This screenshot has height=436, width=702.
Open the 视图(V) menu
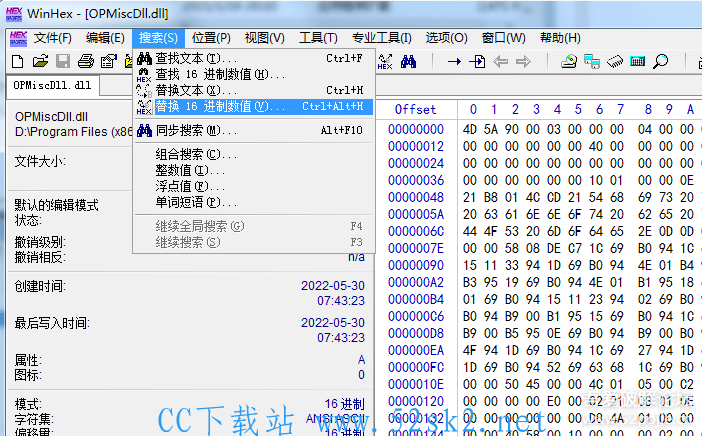pyautogui.click(x=265, y=38)
